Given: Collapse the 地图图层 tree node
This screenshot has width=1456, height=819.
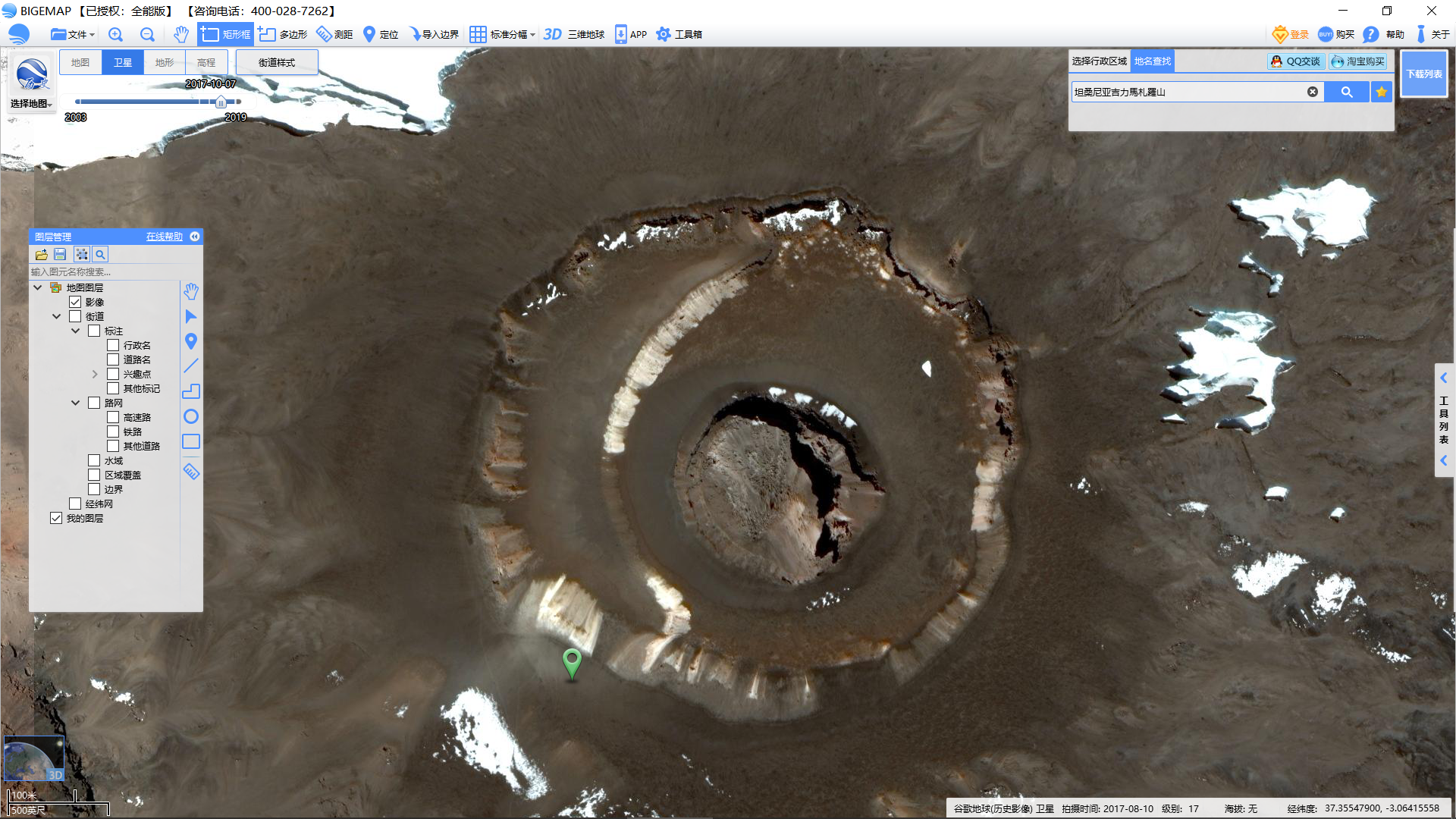Looking at the screenshot, I should tap(37, 287).
